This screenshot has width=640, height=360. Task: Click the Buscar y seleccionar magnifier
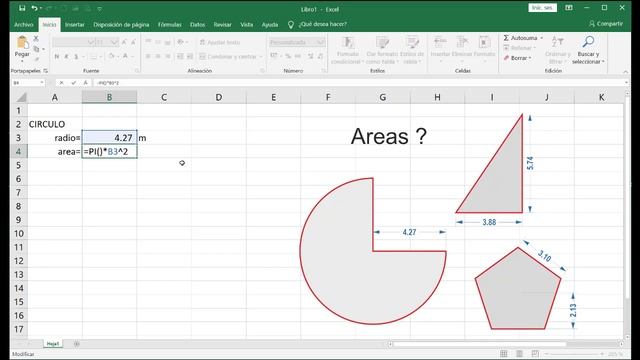[588, 42]
